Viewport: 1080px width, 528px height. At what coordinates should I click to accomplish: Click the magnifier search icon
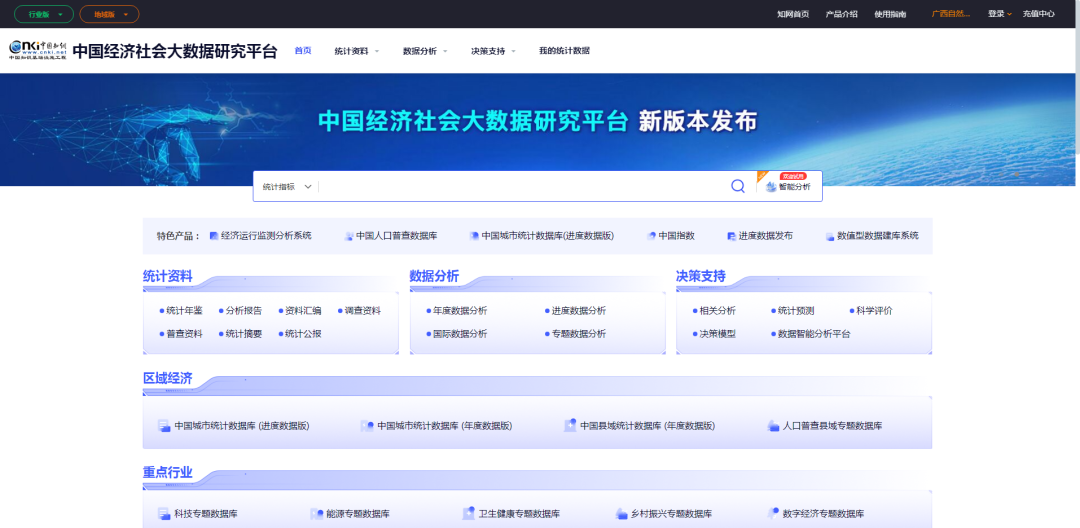pos(738,186)
